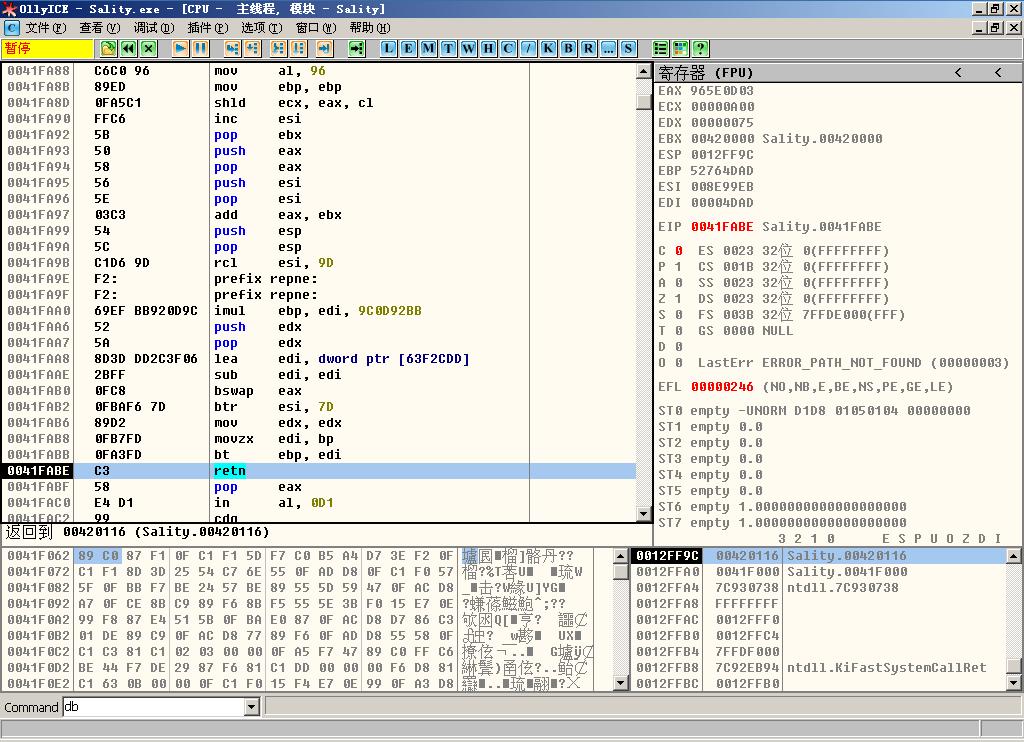Image resolution: width=1024 pixels, height=742 pixels.
Task: Click the registers header left chevron
Action: click(x=958, y=72)
